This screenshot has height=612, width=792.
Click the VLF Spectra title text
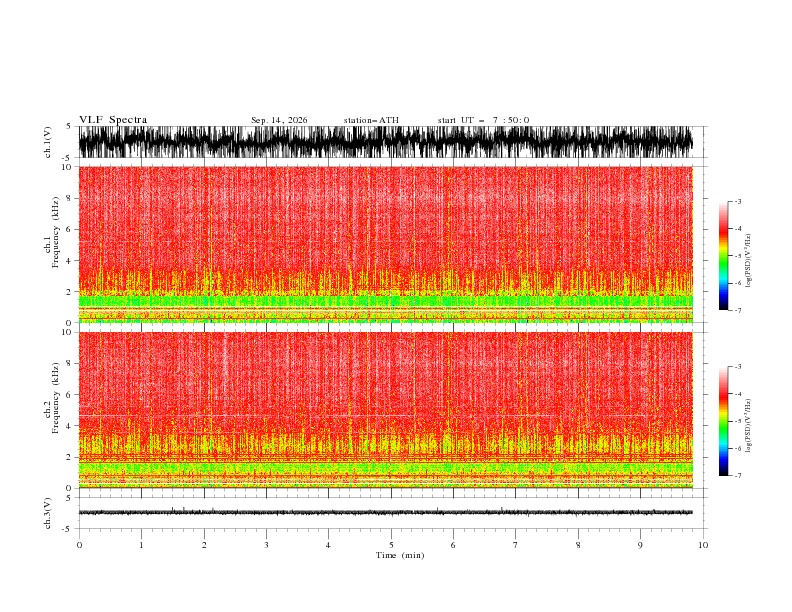point(113,120)
